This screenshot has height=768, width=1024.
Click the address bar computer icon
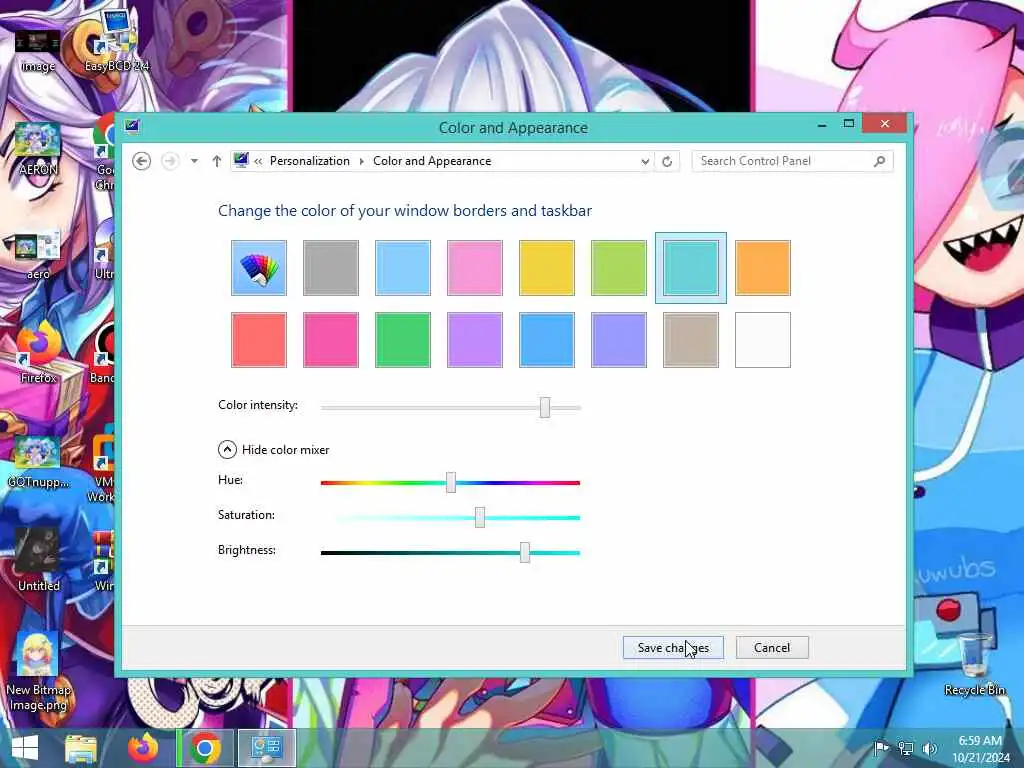click(241, 160)
